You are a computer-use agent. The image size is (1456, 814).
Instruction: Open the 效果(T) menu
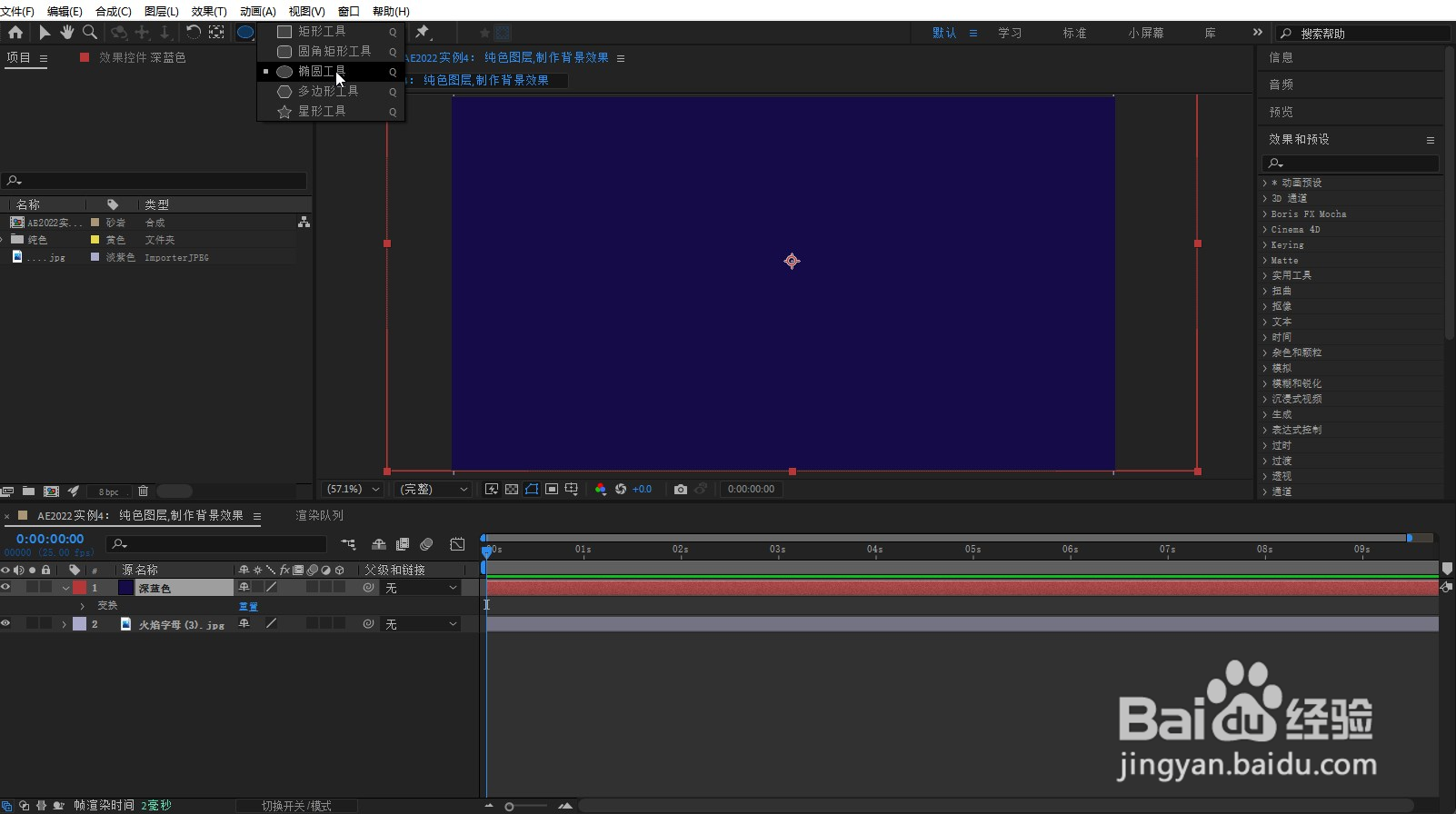point(209,11)
